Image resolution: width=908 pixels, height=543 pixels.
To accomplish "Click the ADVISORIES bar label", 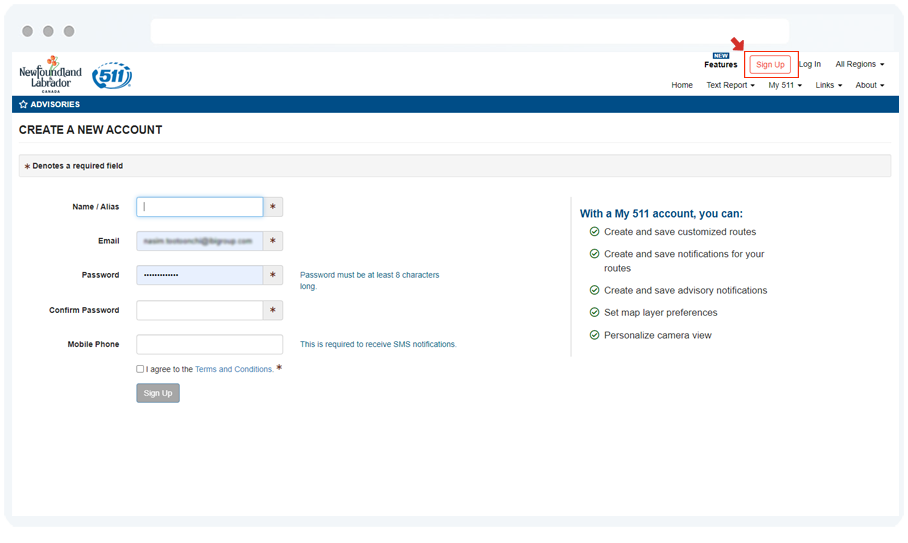I will coord(55,104).
